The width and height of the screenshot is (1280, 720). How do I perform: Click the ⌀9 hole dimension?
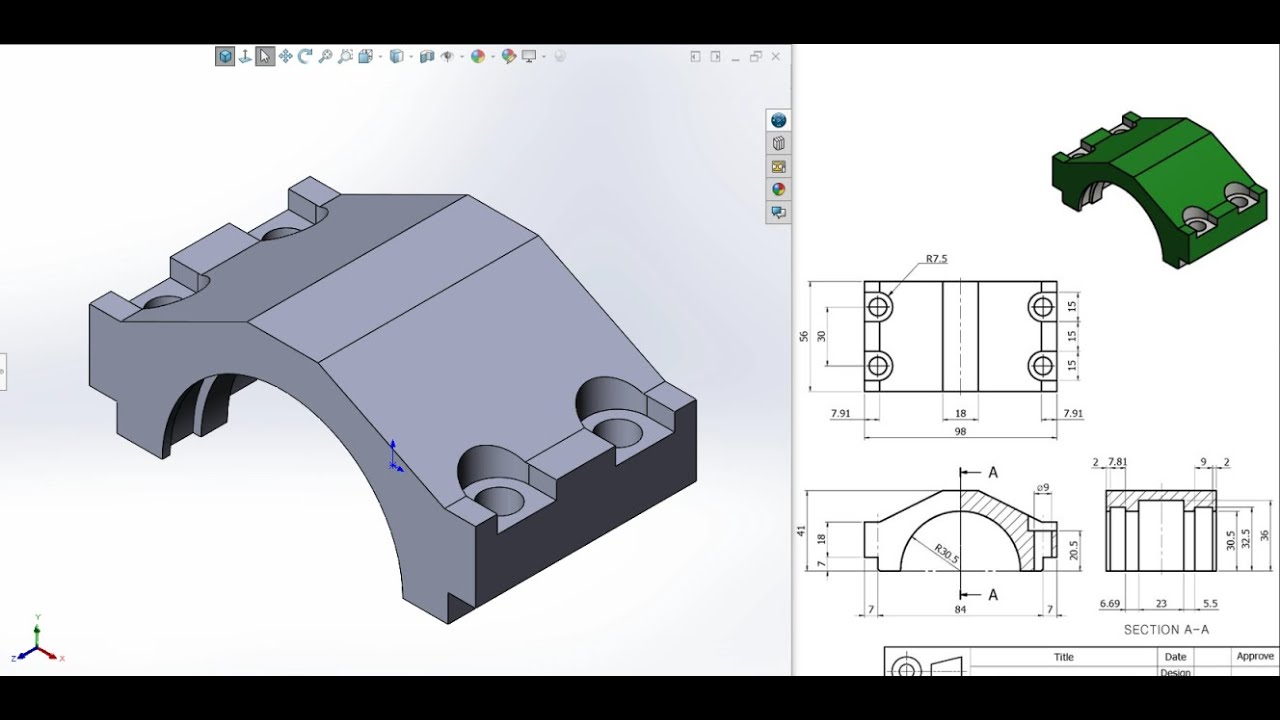pos(1042,488)
